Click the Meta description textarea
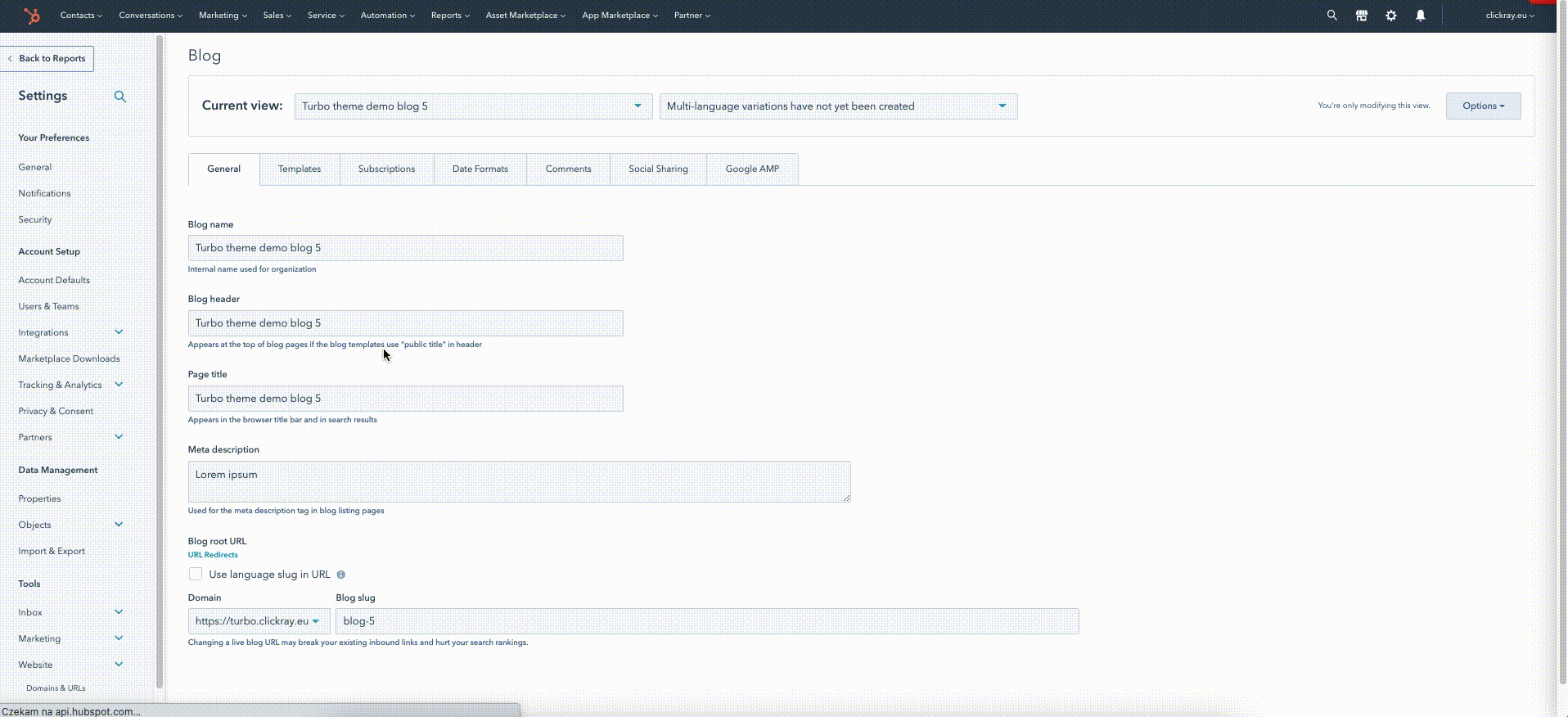1568x717 pixels. (519, 481)
